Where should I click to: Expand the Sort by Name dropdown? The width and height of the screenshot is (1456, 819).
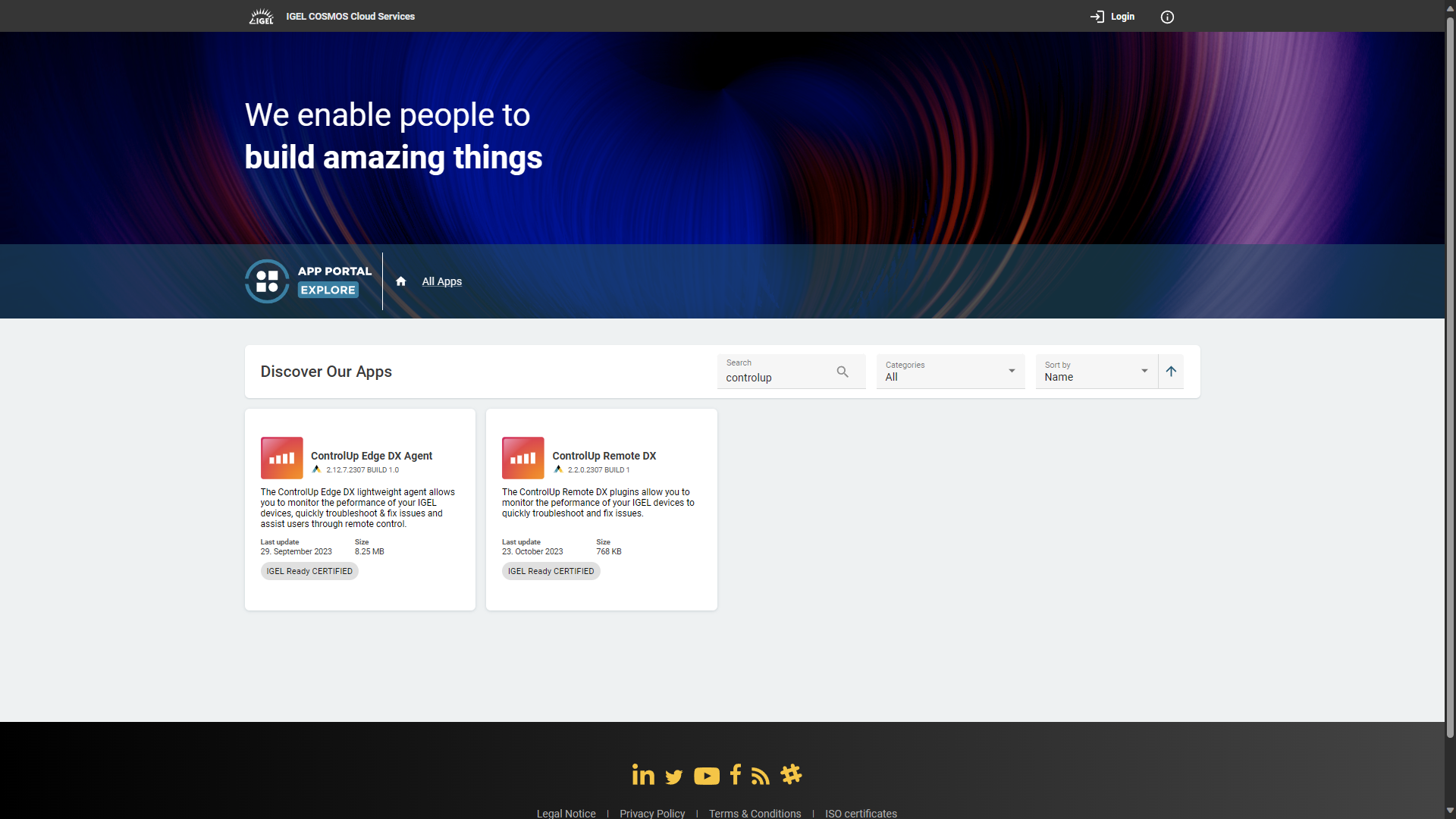[1096, 372]
